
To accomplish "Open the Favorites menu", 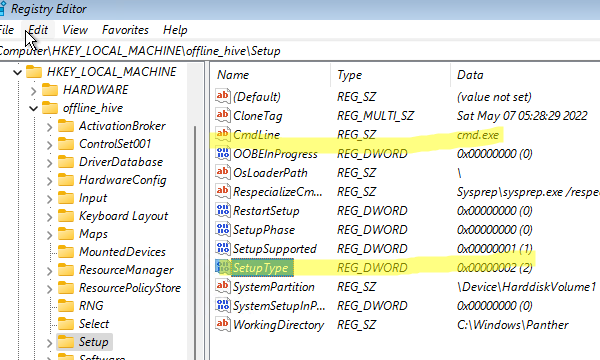I will (125, 30).
